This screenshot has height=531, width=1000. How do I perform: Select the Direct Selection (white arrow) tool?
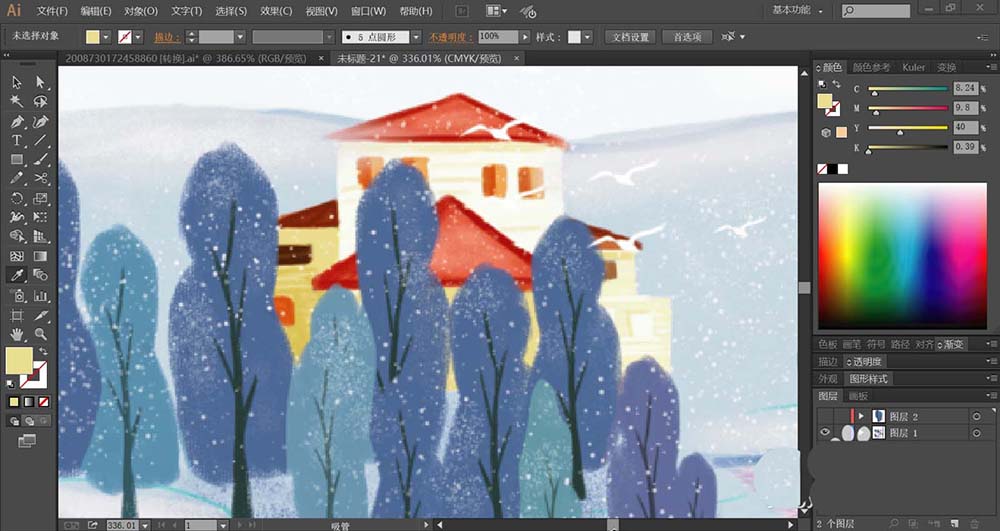click(x=41, y=82)
